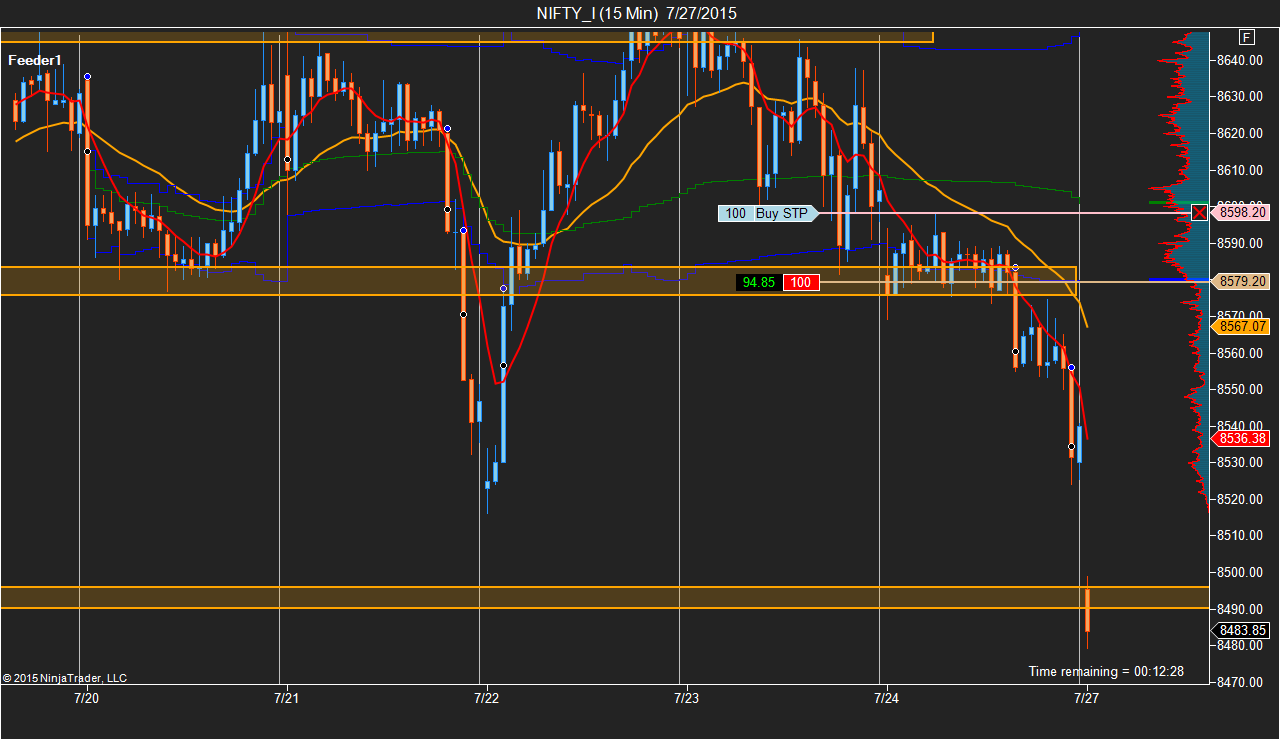Click the NIFTY_I (15 Min) chart title
The image size is (1280, 740).
coord(637,13)
